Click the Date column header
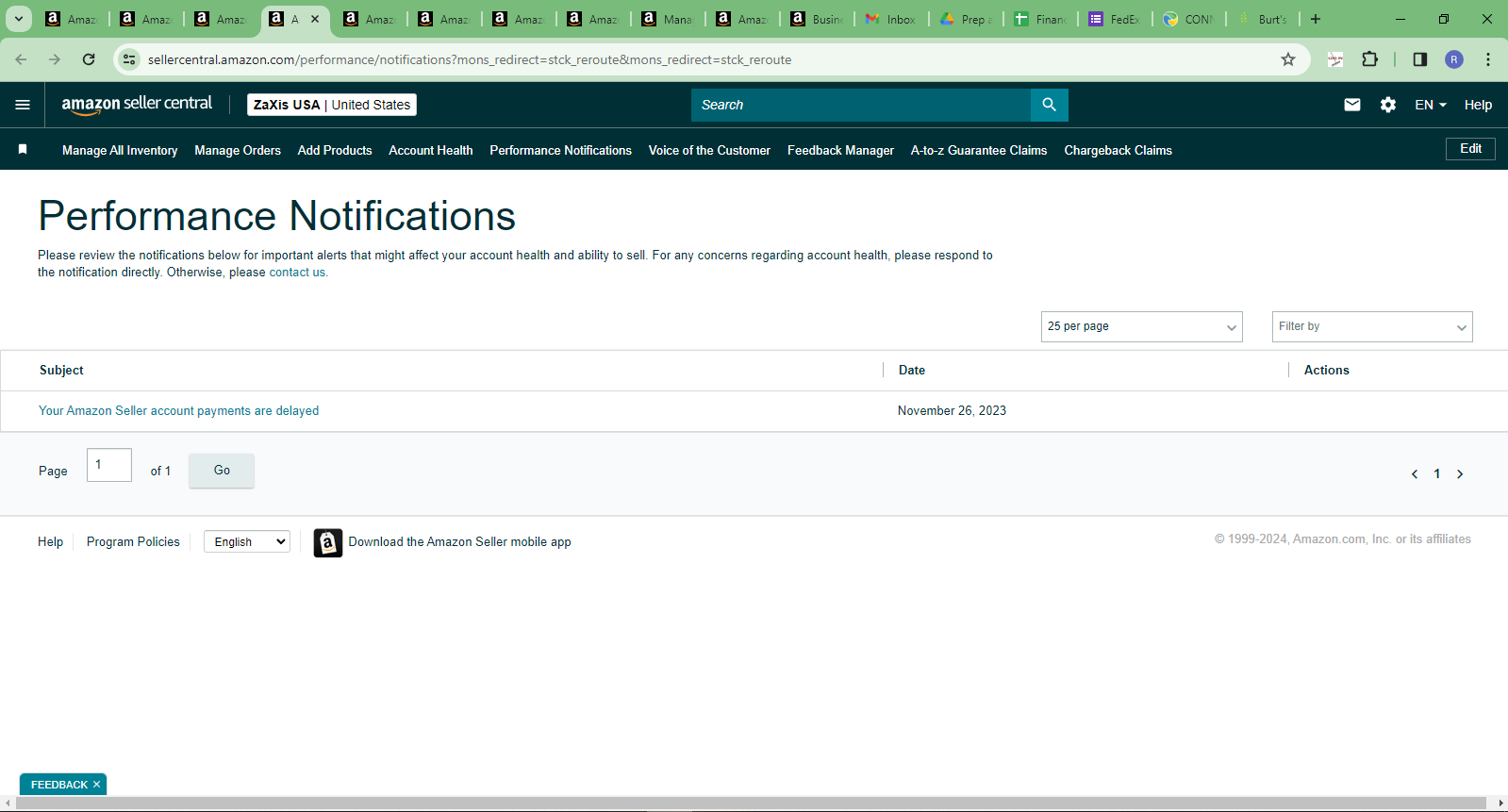1508x812 pixels. coord(912,371)
